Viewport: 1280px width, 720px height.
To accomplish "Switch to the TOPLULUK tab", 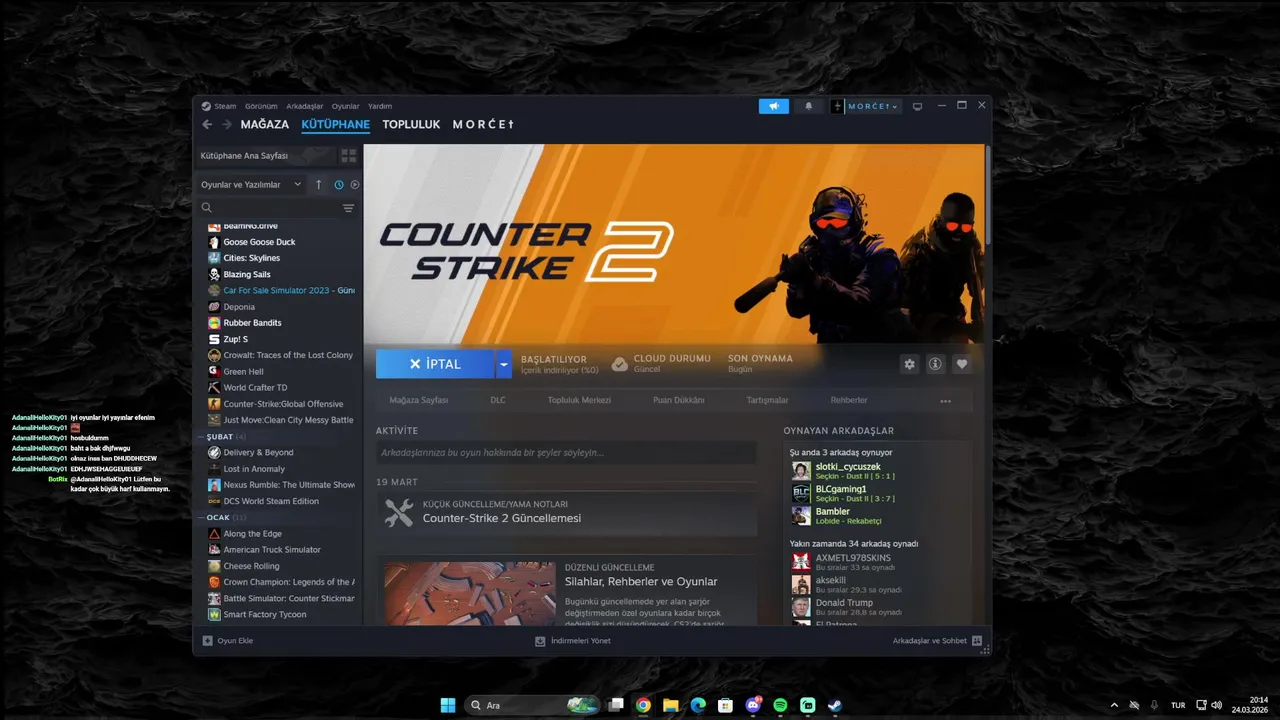I will tap(411, 125).
